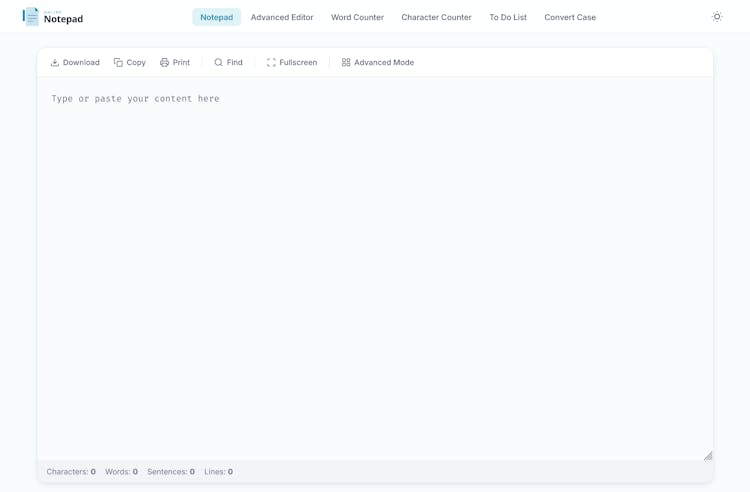The image size is (750, 492).
Task: Navigate to the Convert Case tab
Action: click(570, 17)
